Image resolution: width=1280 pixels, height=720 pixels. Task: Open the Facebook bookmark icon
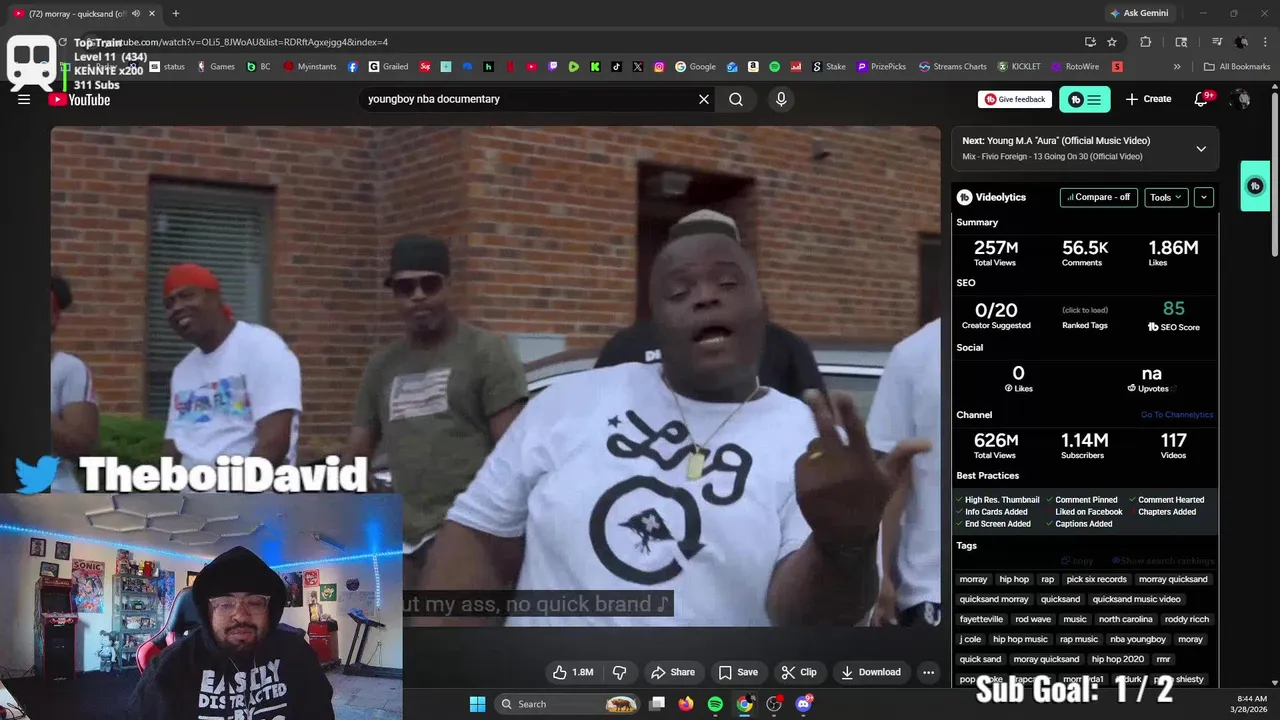point(353,67)
